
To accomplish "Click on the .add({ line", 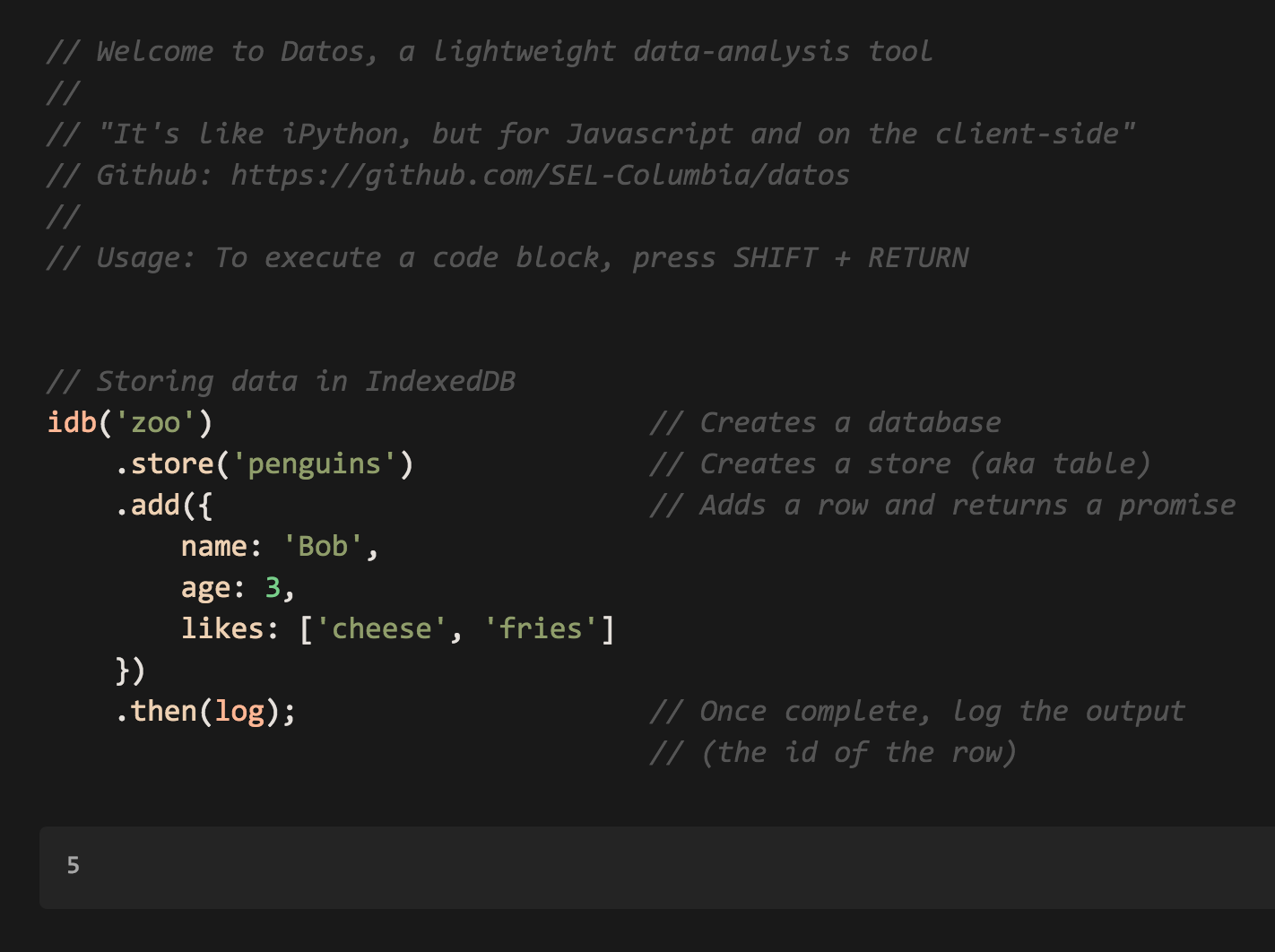I will (164, 505).
